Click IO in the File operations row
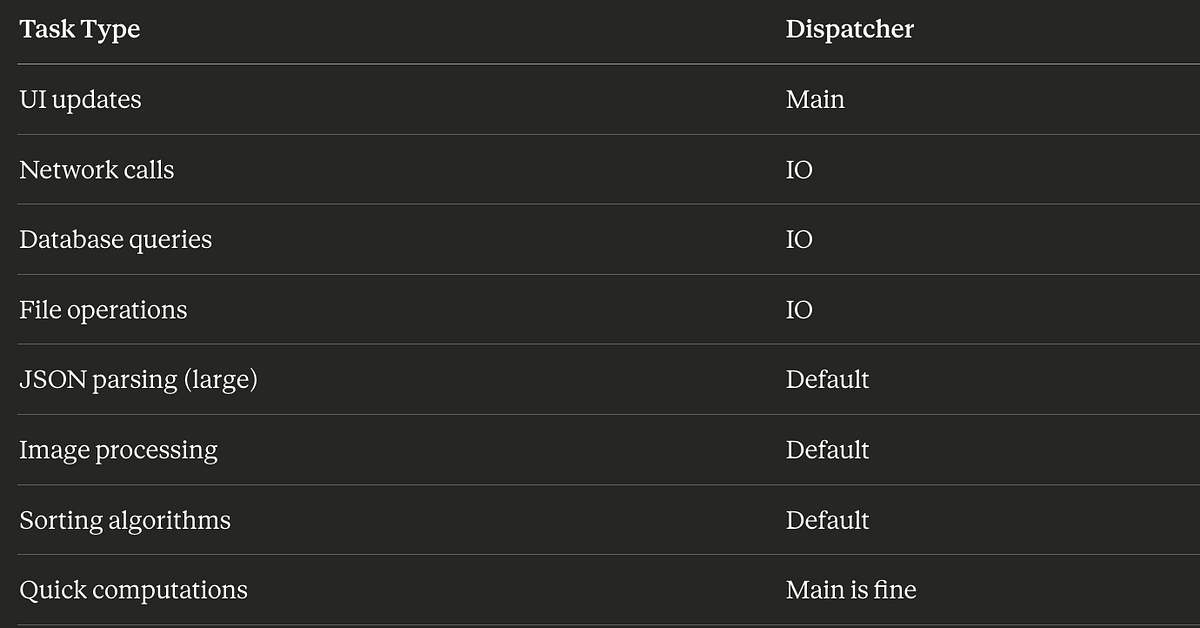Screen dimensions: 1200x628 pos(799,310)
